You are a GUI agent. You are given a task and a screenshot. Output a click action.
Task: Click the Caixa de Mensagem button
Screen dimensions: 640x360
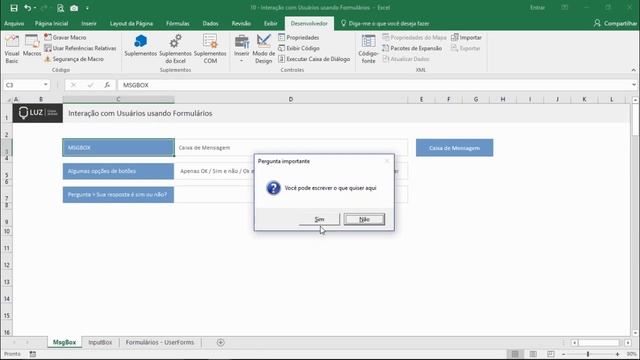pos(454,148)
